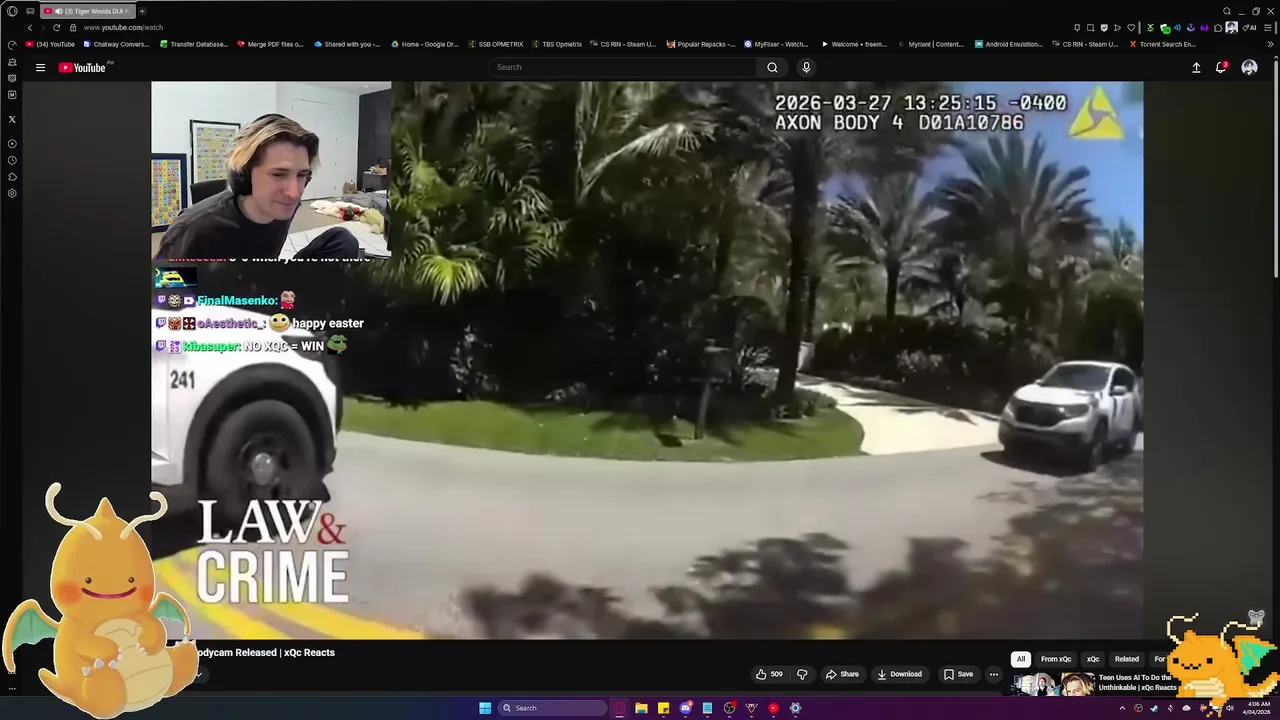Select the All filter chip

[1021, 659]
